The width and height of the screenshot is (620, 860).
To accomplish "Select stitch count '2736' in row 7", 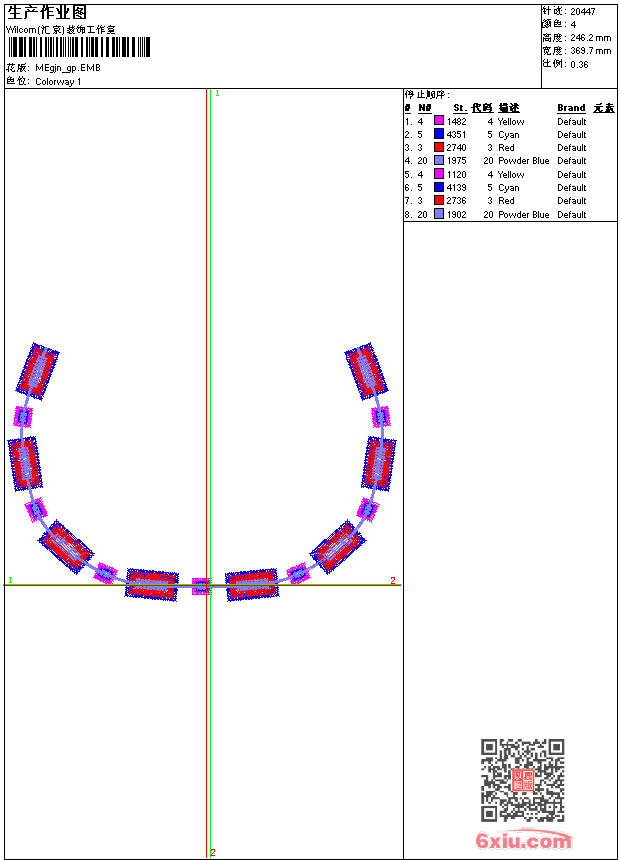I will (x=456, y=201).
